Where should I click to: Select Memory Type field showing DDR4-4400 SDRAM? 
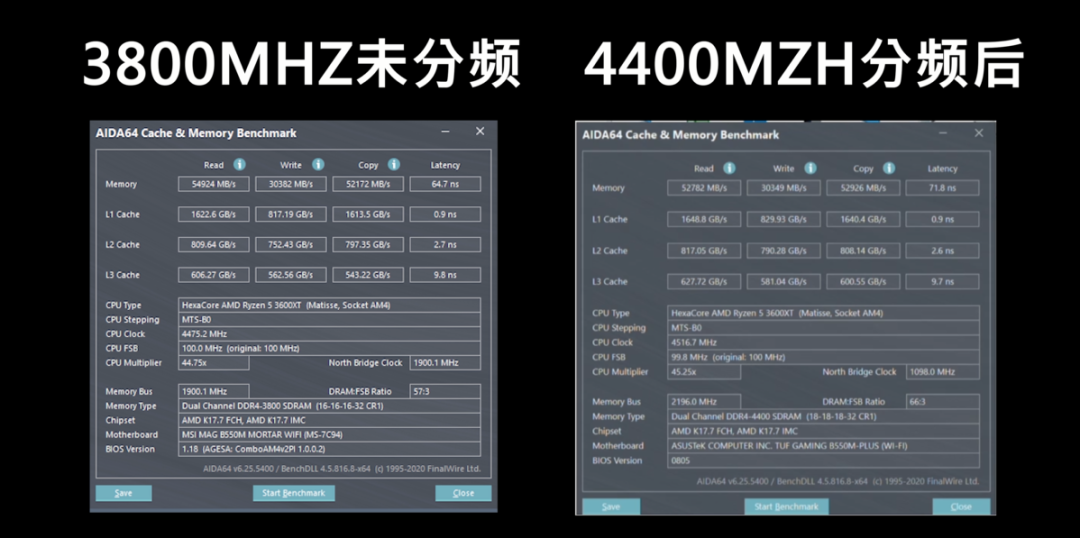click(x=823, y=417)
